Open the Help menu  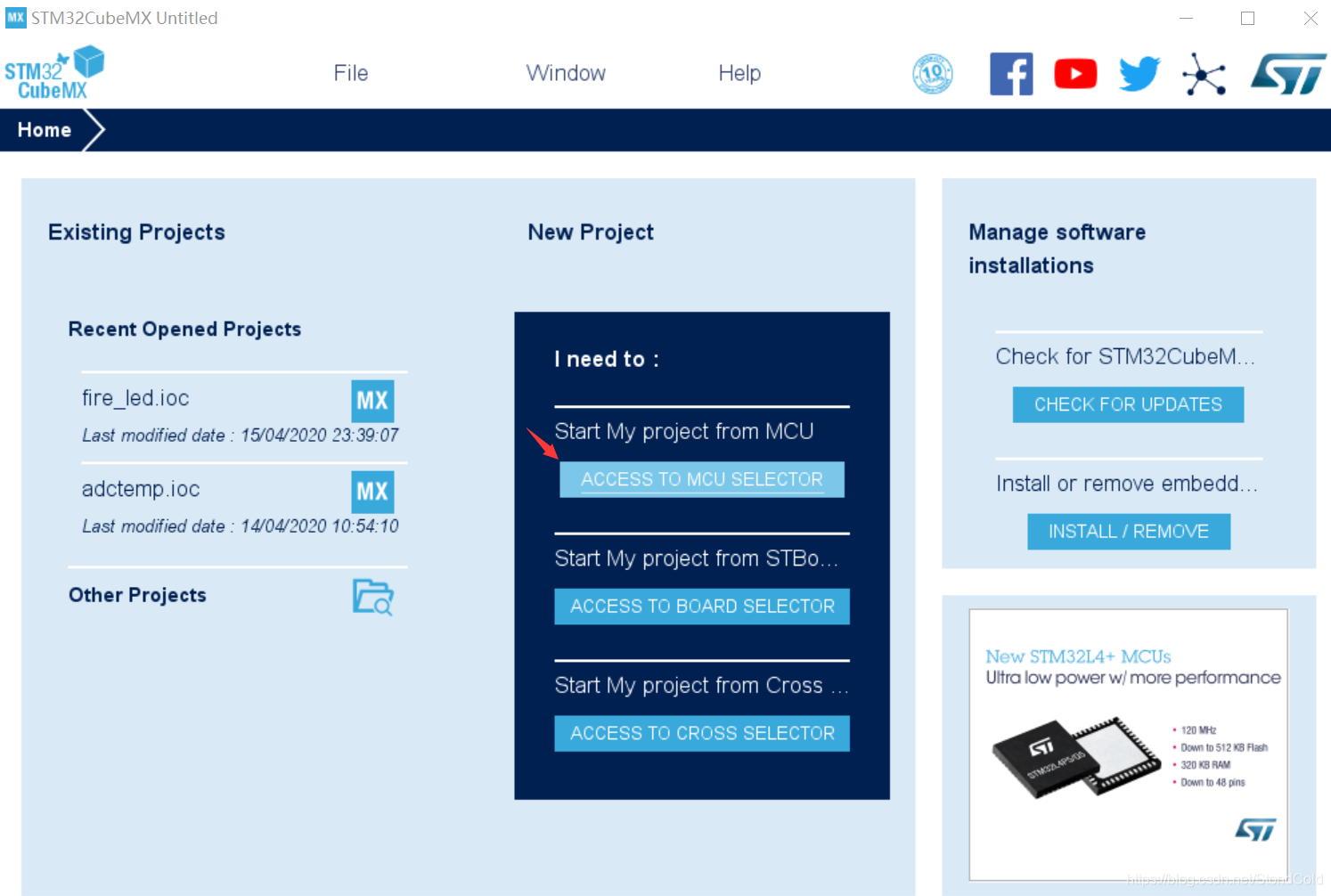click(x=739, y=73)
